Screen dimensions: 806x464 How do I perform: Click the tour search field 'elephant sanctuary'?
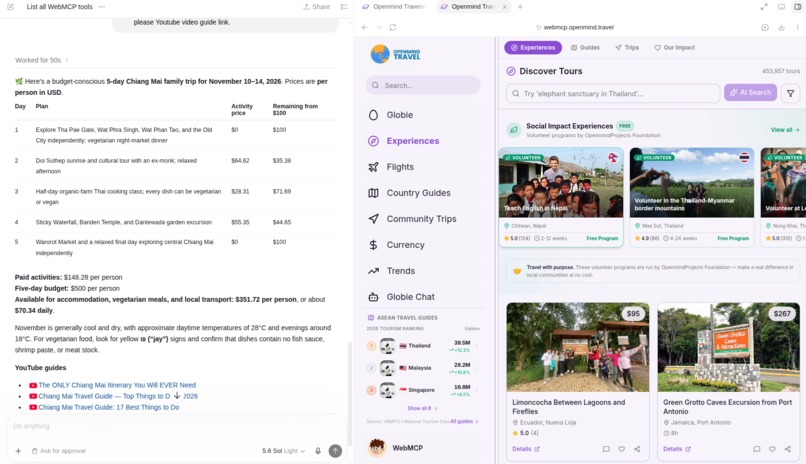coord(613,94)
